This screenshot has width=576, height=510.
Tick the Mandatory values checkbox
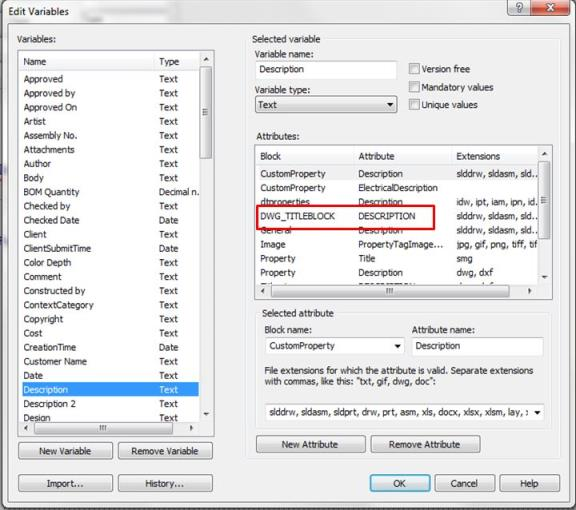coord(414,87)
